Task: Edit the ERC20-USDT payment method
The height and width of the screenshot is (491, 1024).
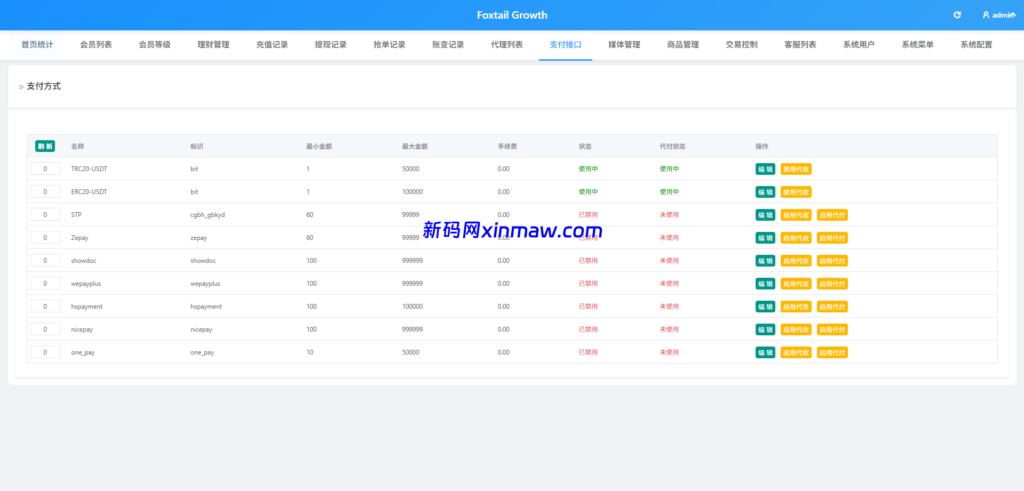Action: [765, 192]
